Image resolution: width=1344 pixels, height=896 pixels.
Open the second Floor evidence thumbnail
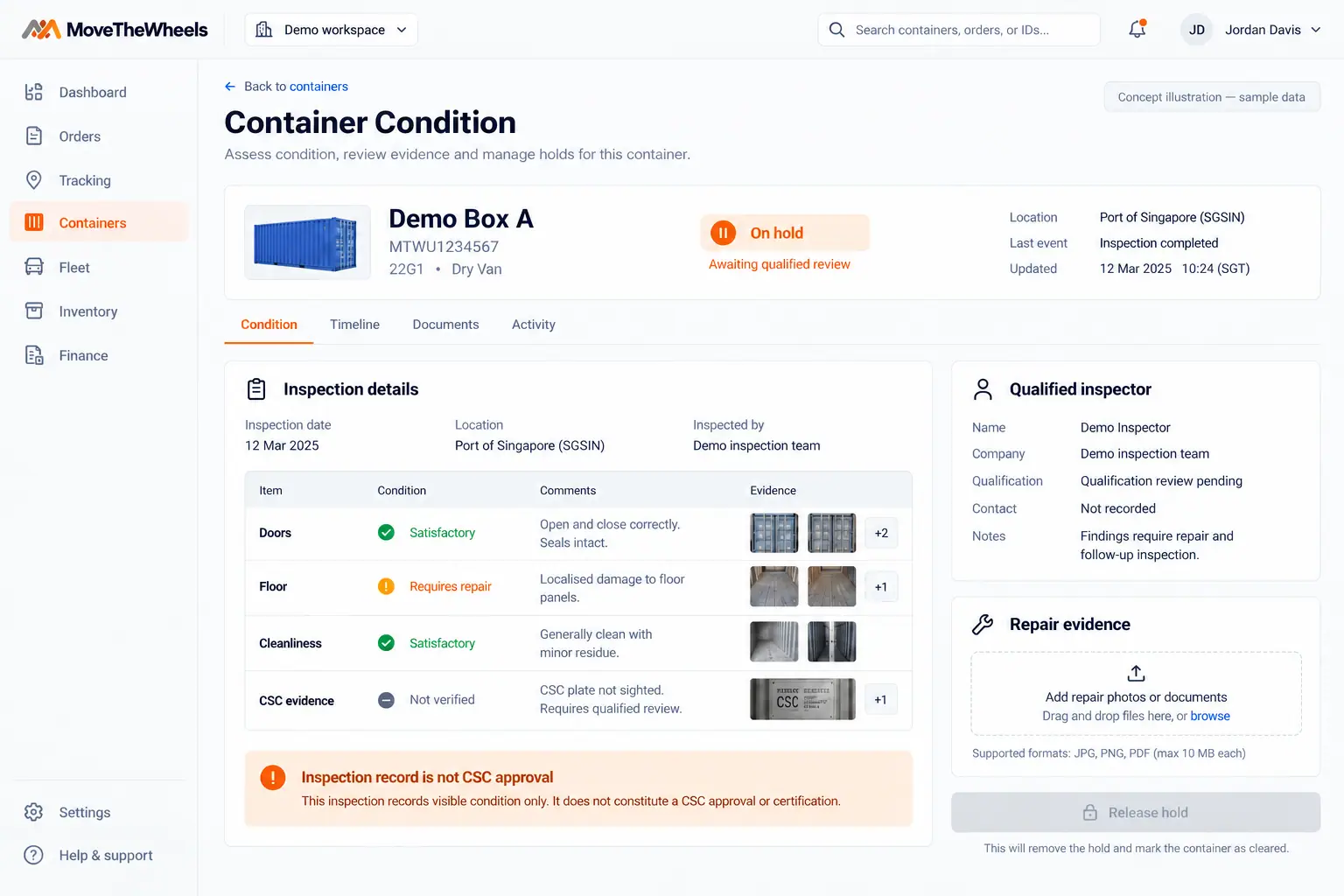pos(831,586)
